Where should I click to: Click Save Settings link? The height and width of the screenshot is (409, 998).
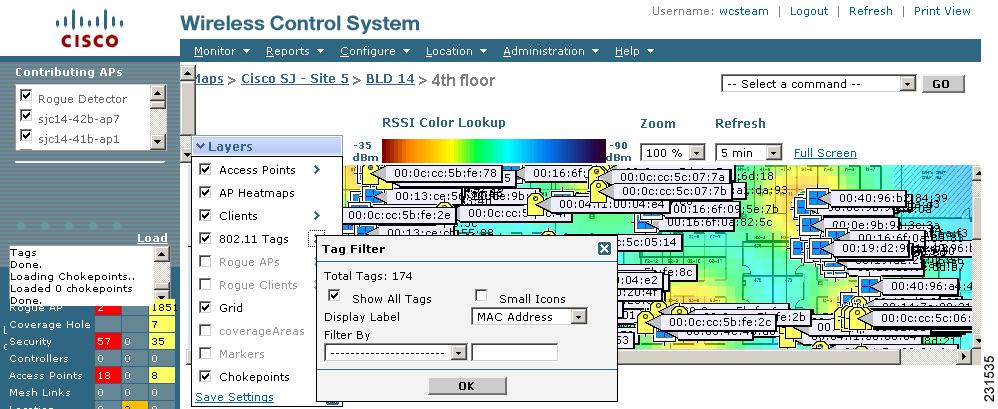pos(234,397)
